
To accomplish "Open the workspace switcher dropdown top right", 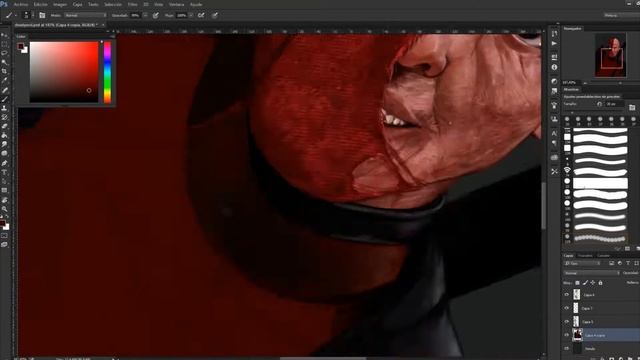I will pyautogui.click(x=621, y=15).
